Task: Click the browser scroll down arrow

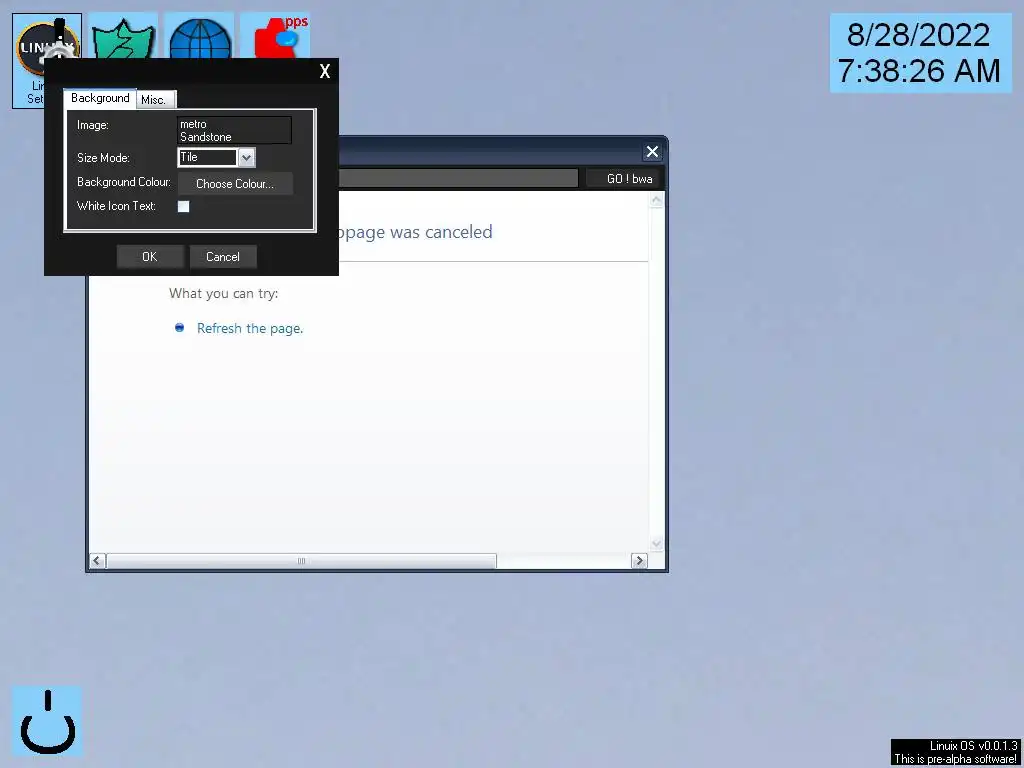Action: tap(656, 543)
